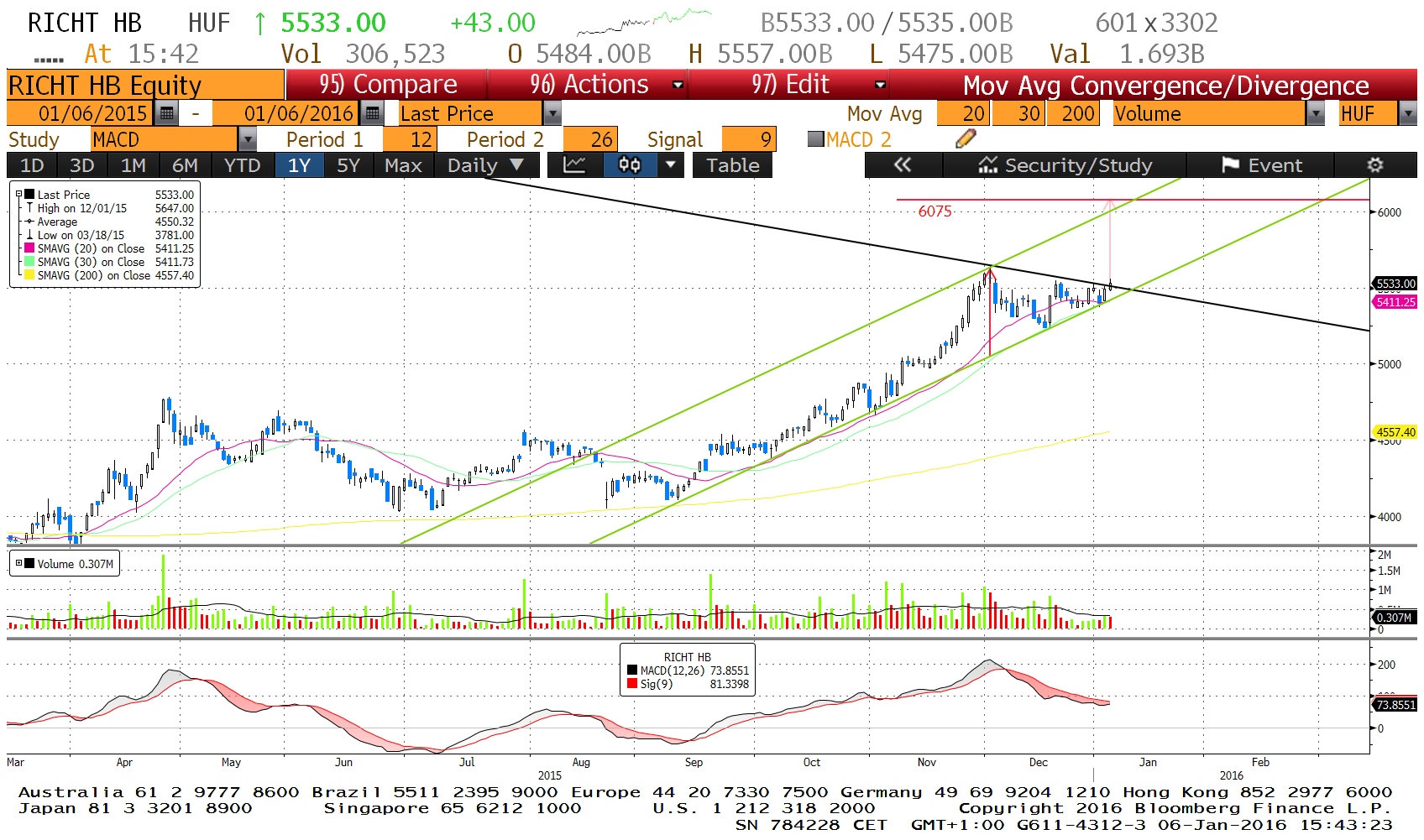Click the 6075 target price label
Screen dimensions: 1424x840
click(x=934, y=211)
